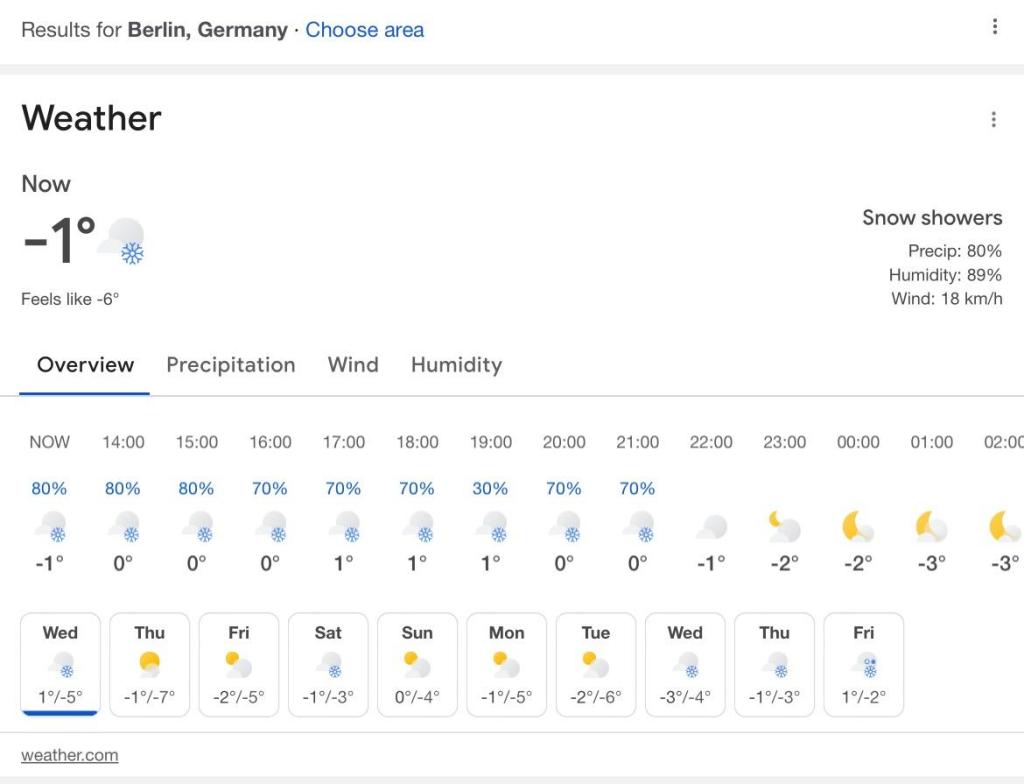Click the 01:00 moon forecast icon
Image resolution: width=1024 pixels, height=784 pixels.
pyautogui.click(x=931, y=527)
